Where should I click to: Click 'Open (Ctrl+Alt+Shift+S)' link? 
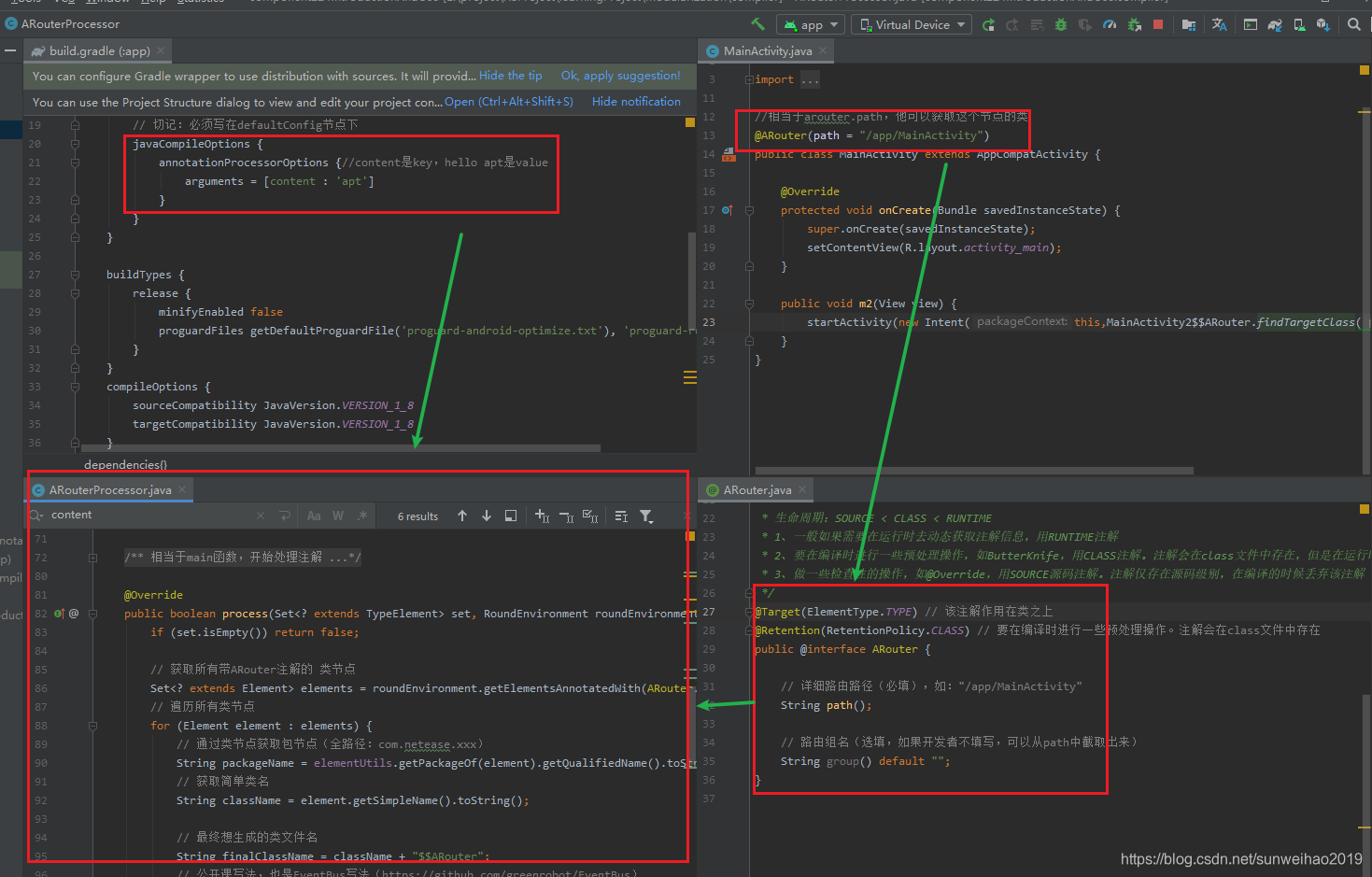click(509, 102)
